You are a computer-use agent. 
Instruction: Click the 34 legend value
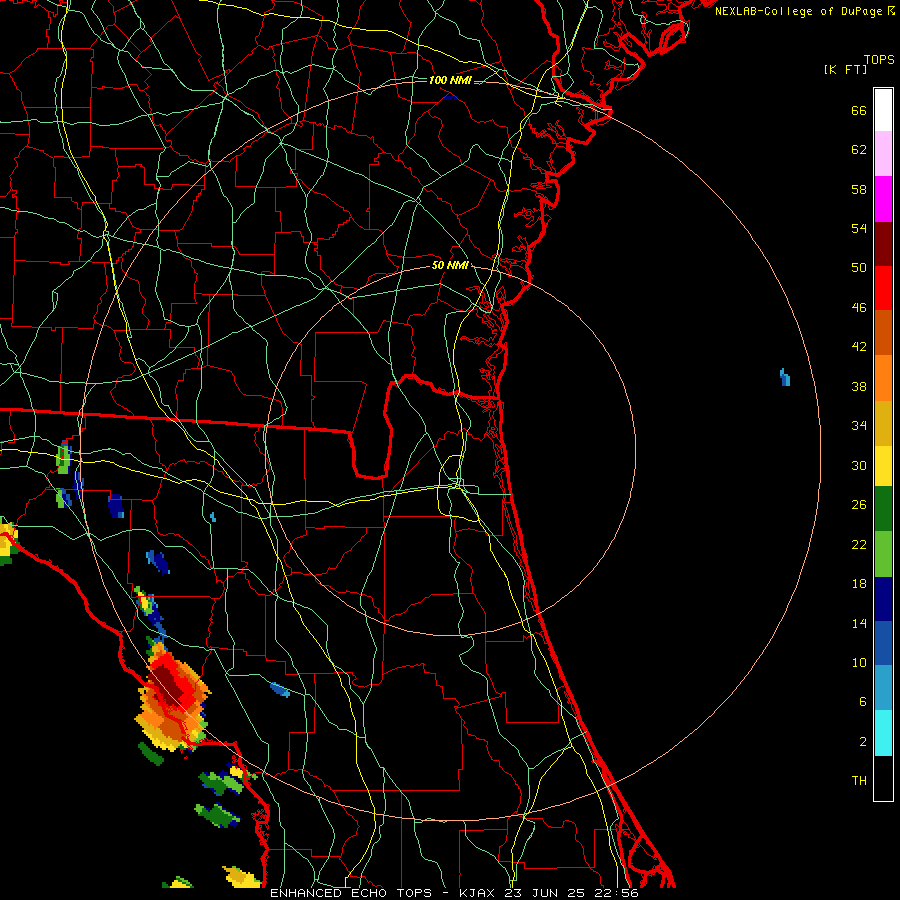[859, 426]
